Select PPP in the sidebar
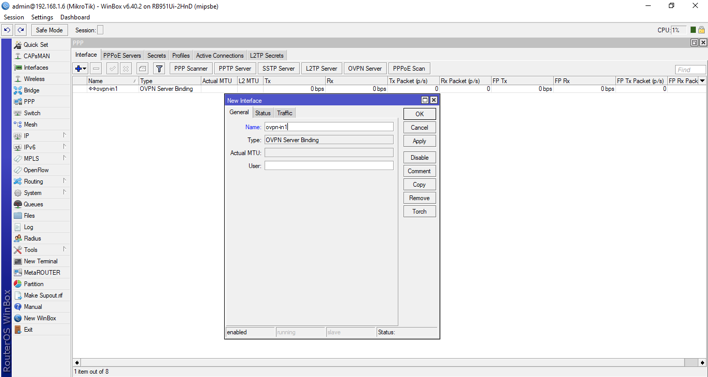The width and height of the screenshot is (708, 377). tap(29, 102)
